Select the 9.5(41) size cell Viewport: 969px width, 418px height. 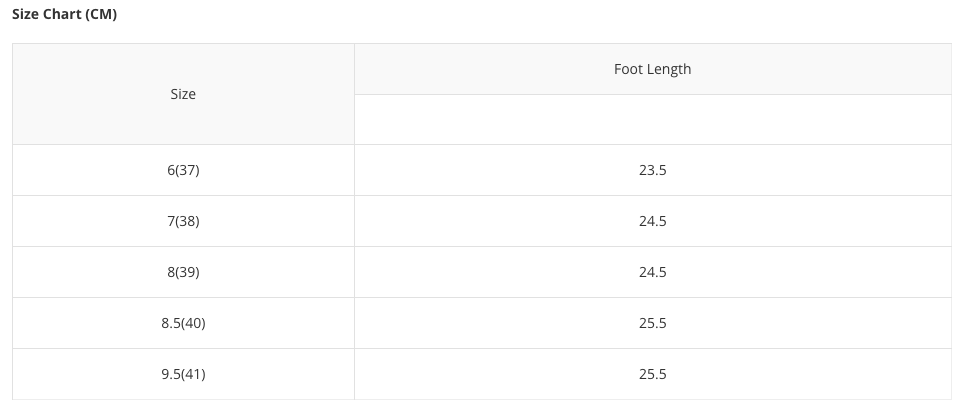click(x=183, y=374)
